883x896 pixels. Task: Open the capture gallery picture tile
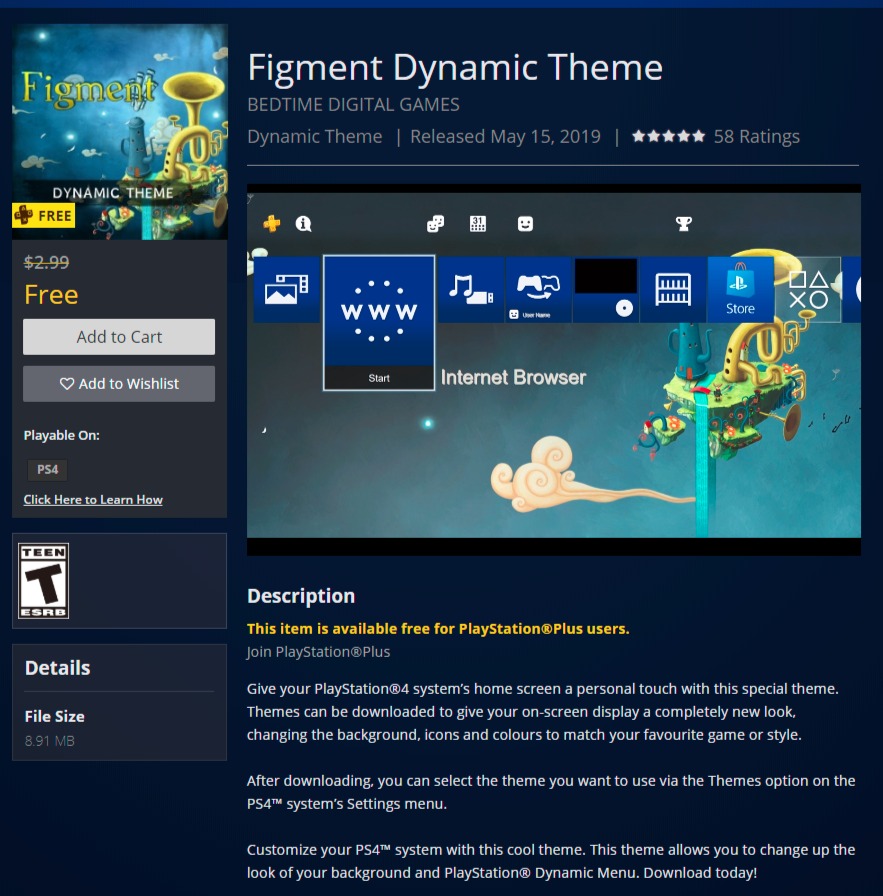pos(287,290)
